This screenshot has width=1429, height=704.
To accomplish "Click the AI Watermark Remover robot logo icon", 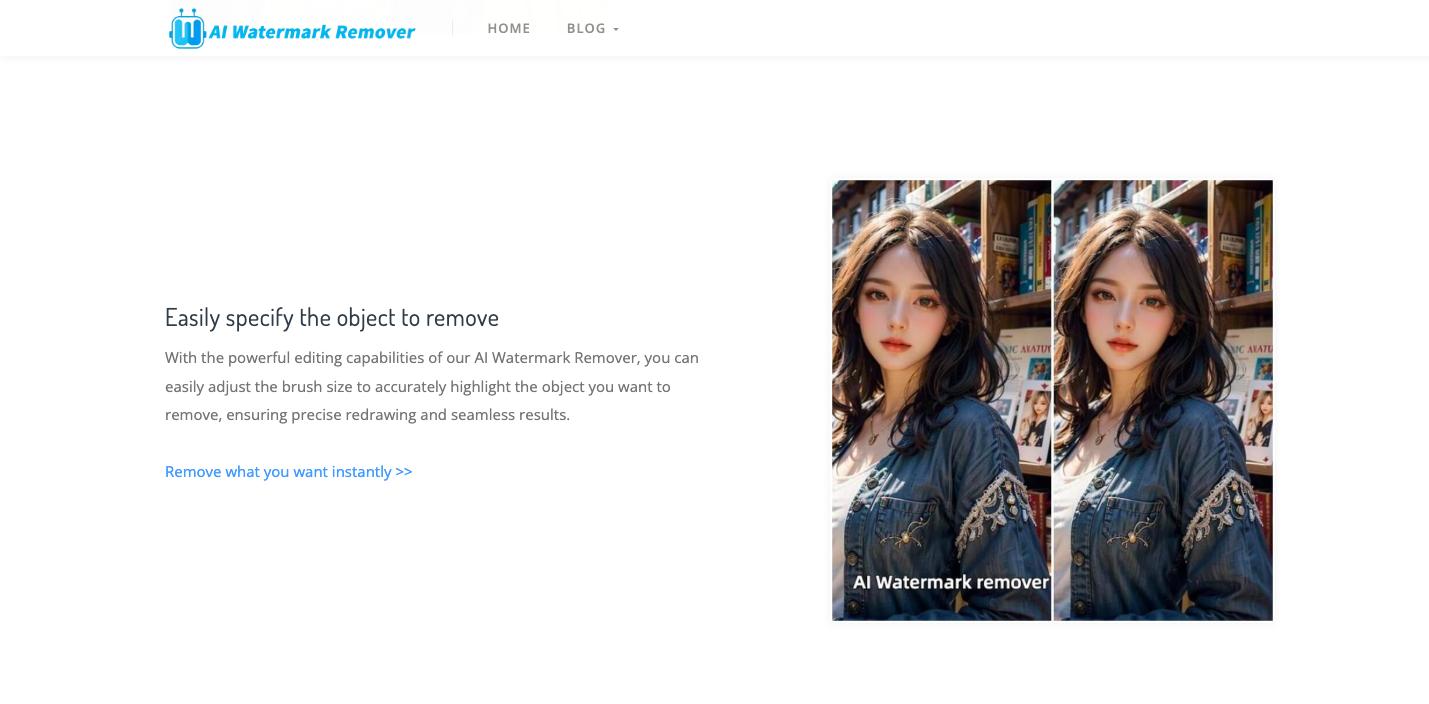I will tap(187, 29).
